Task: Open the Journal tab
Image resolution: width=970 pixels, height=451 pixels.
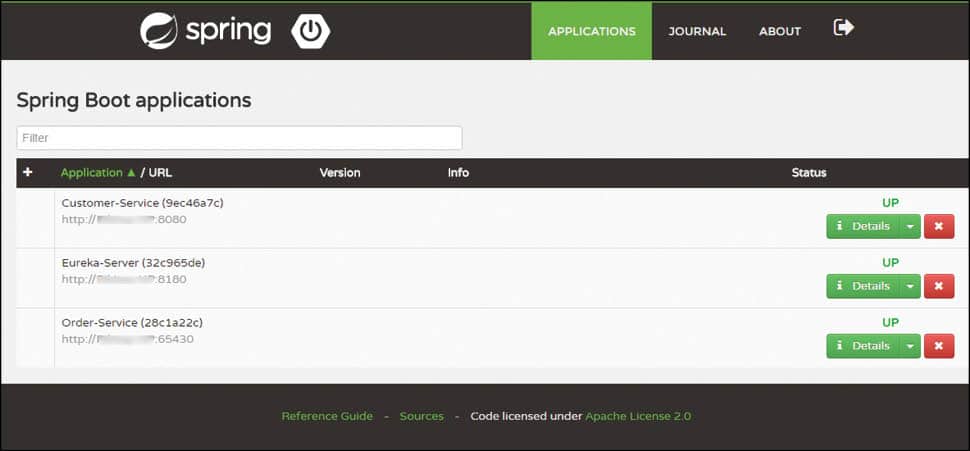Action: tap(697, 31)
